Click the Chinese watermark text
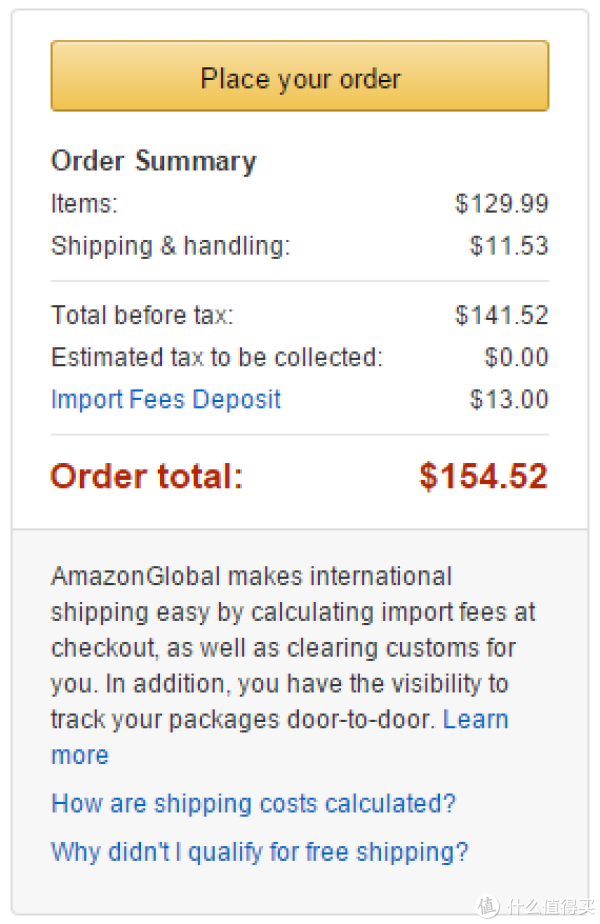 550,906
